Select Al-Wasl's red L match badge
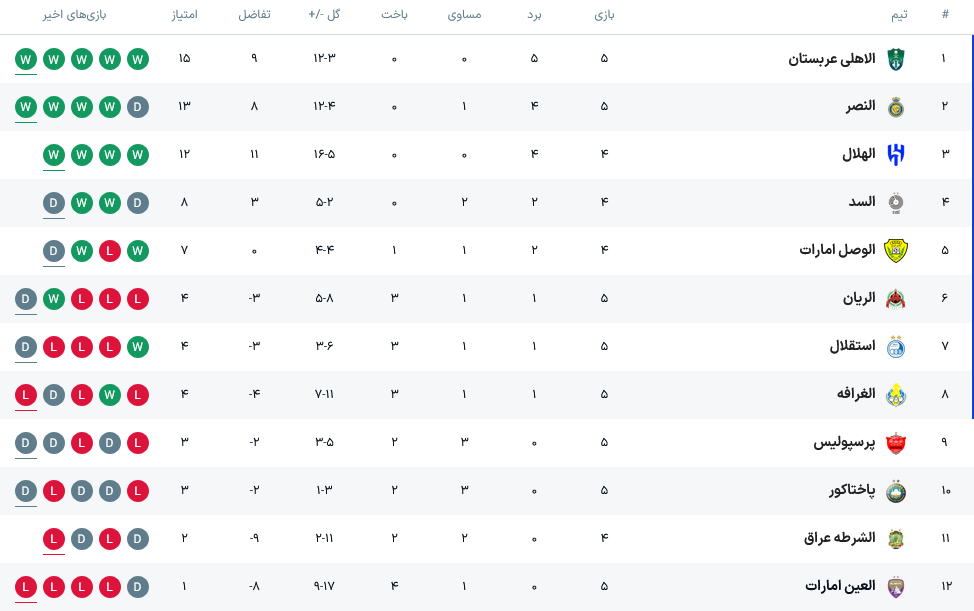The image size is (974, 611). coord(110,251)
